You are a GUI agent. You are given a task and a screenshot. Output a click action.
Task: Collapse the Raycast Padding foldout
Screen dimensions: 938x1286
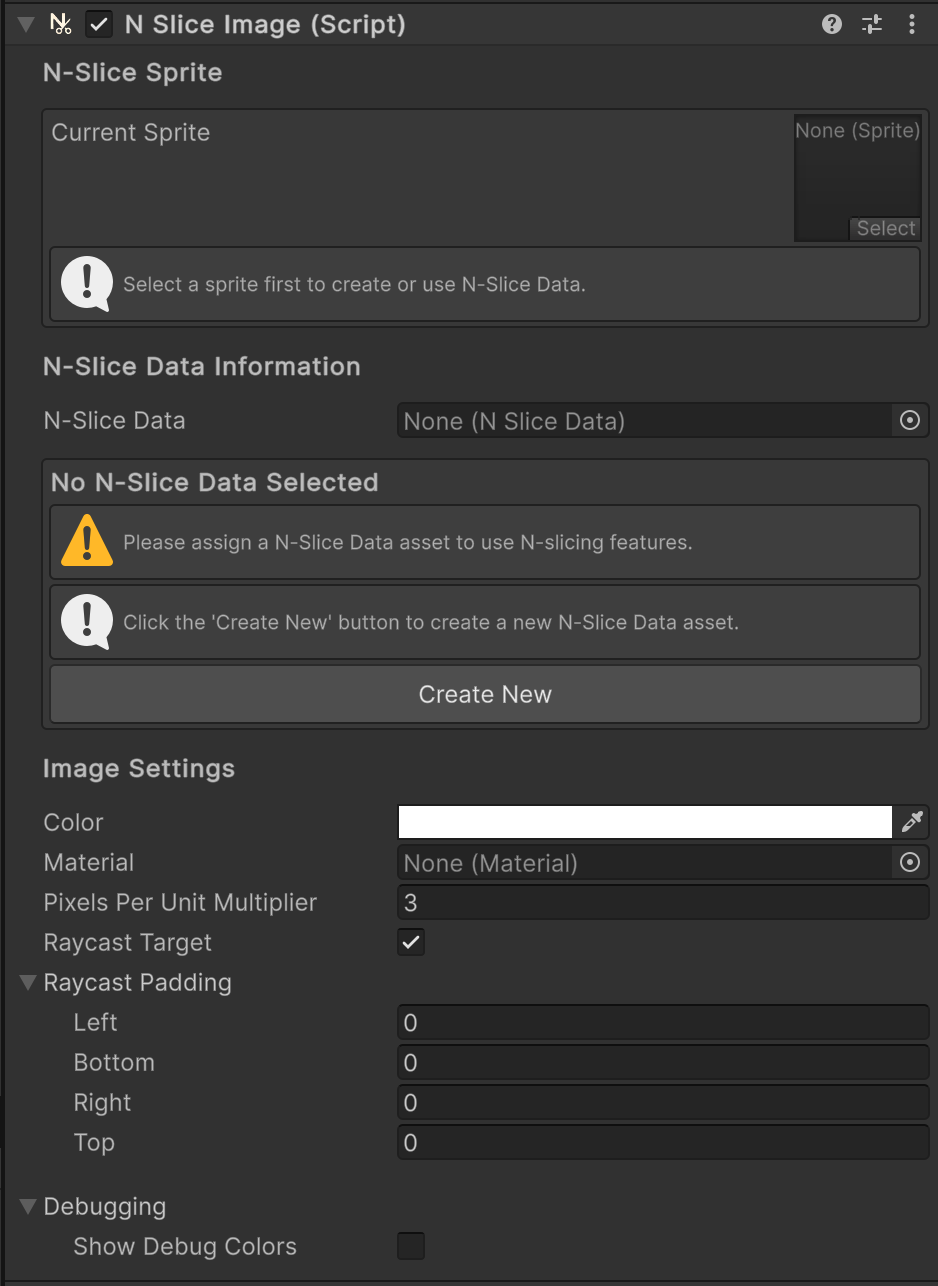28,983
